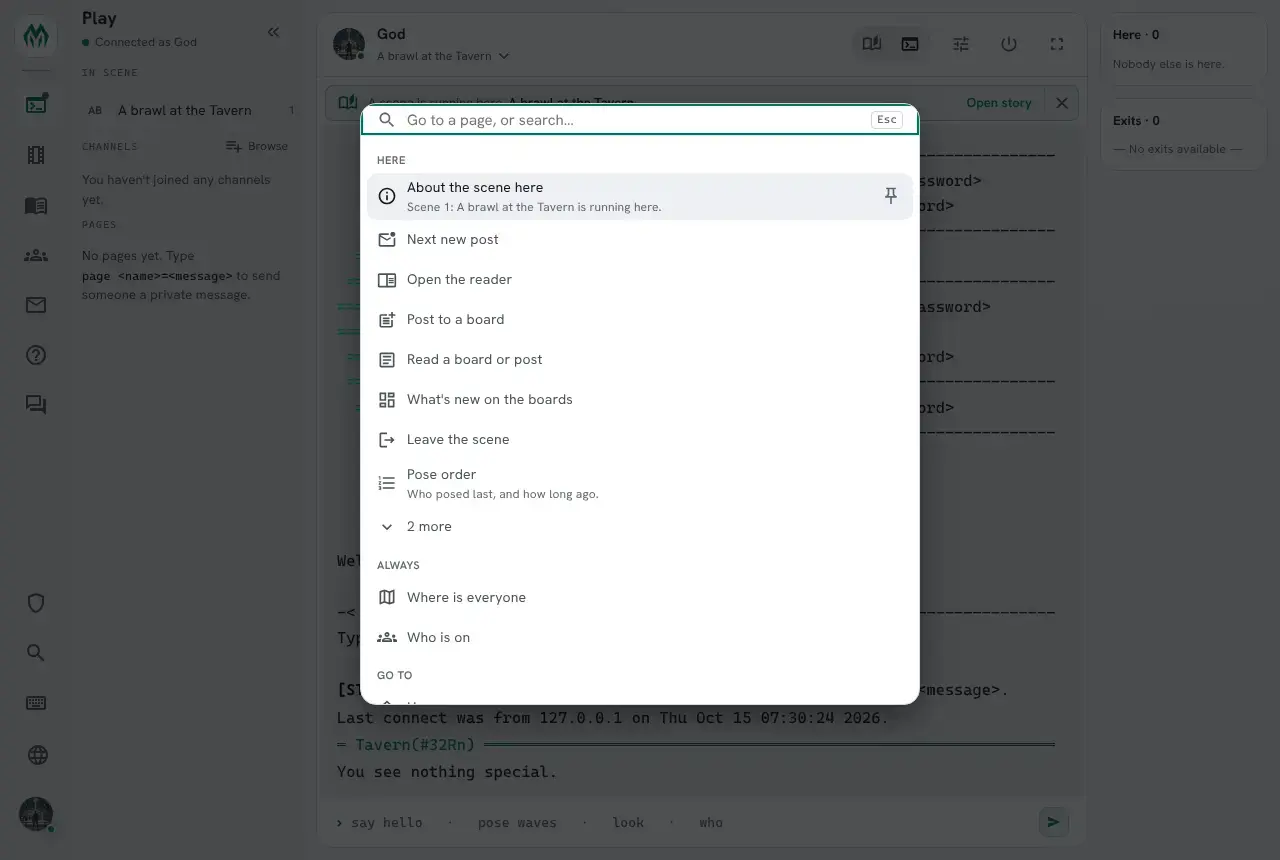
Task: Browse channels
Action: tap(257, 146)
